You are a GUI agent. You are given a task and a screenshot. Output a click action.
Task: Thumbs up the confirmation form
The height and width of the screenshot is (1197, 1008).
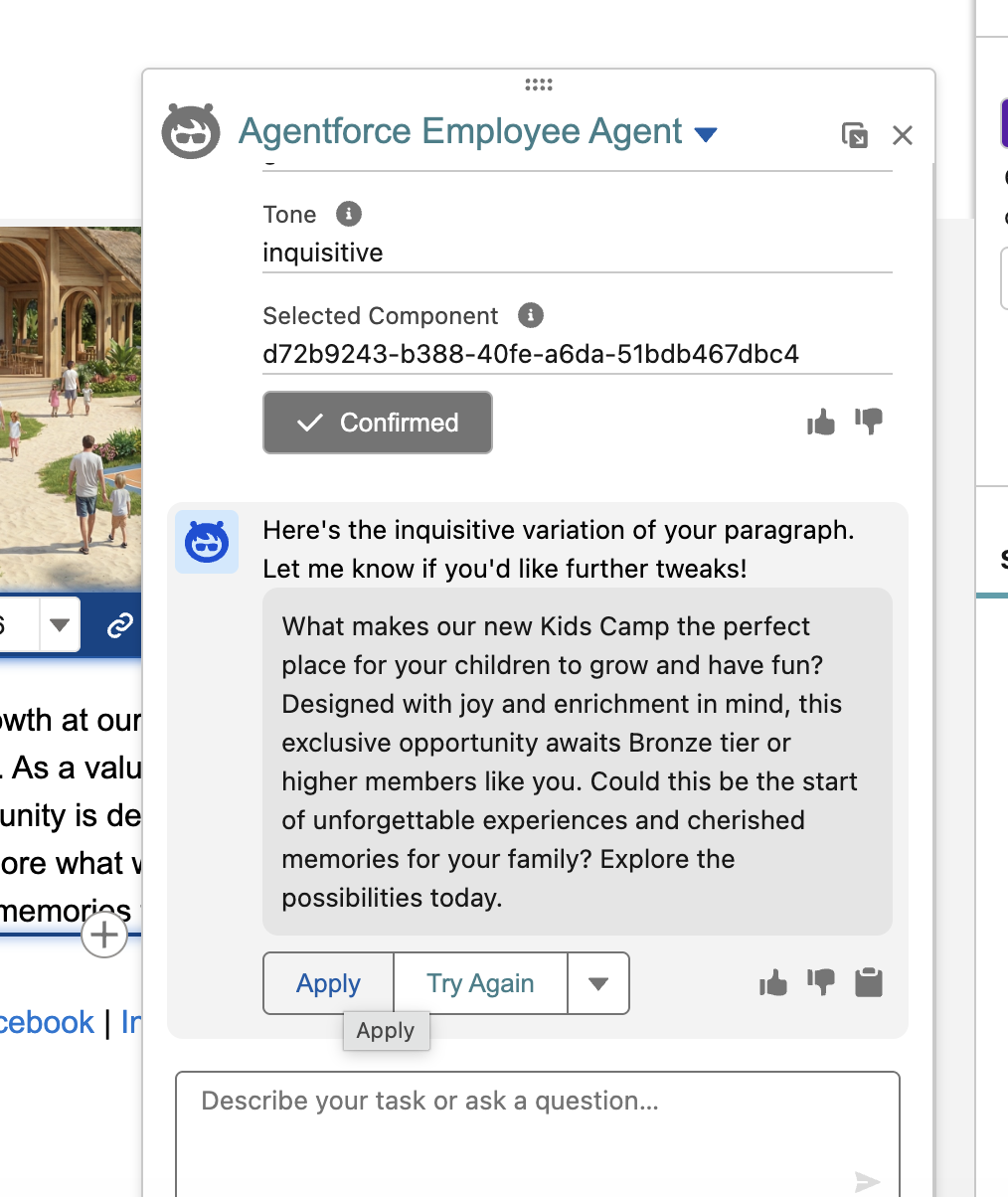pyautogui.click(x=821, y=423)
